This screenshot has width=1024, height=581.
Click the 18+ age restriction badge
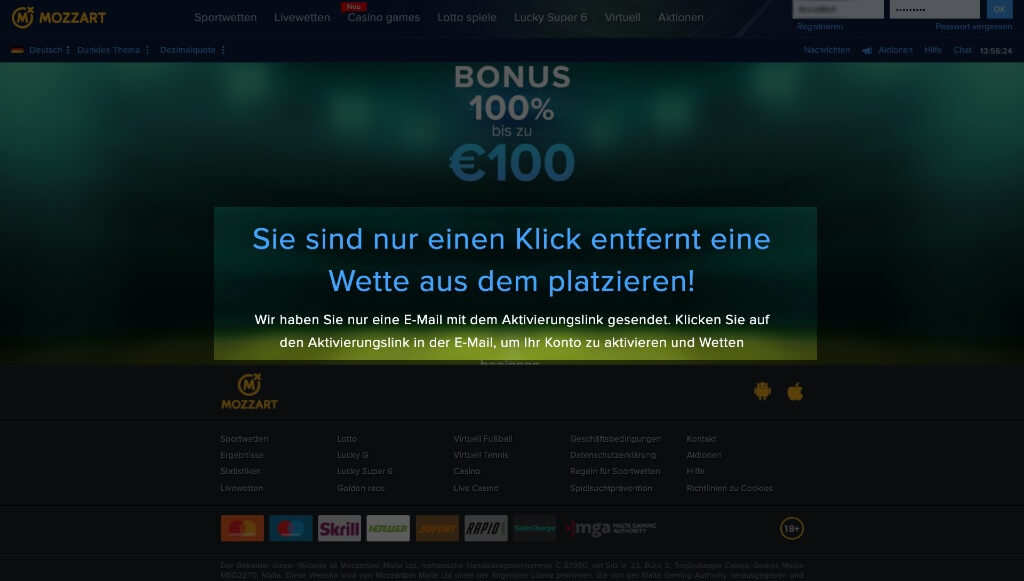(792, 528)
